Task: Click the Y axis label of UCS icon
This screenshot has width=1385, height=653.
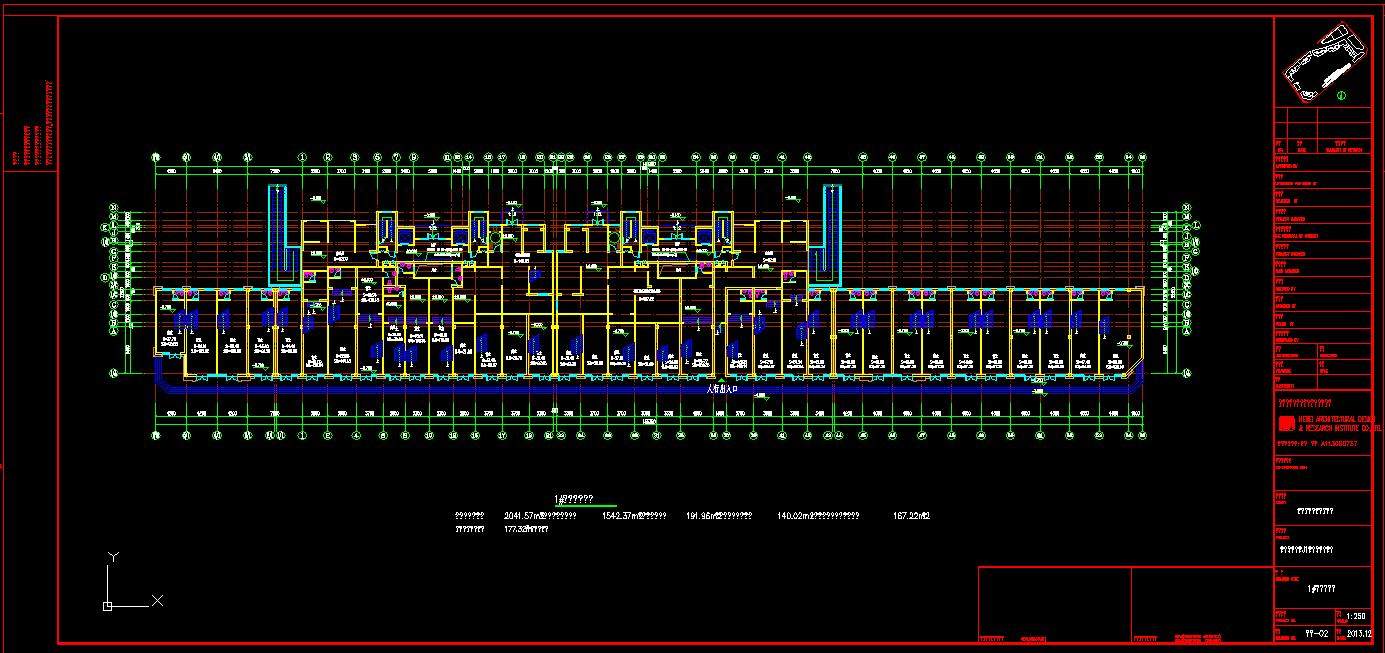Action: click(114, 555)
